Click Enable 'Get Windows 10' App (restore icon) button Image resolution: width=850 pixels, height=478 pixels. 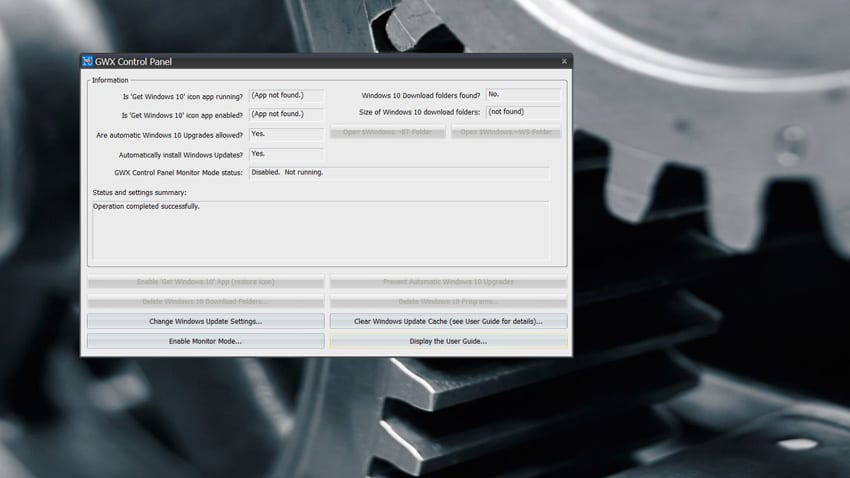click(x=205, y=282)
